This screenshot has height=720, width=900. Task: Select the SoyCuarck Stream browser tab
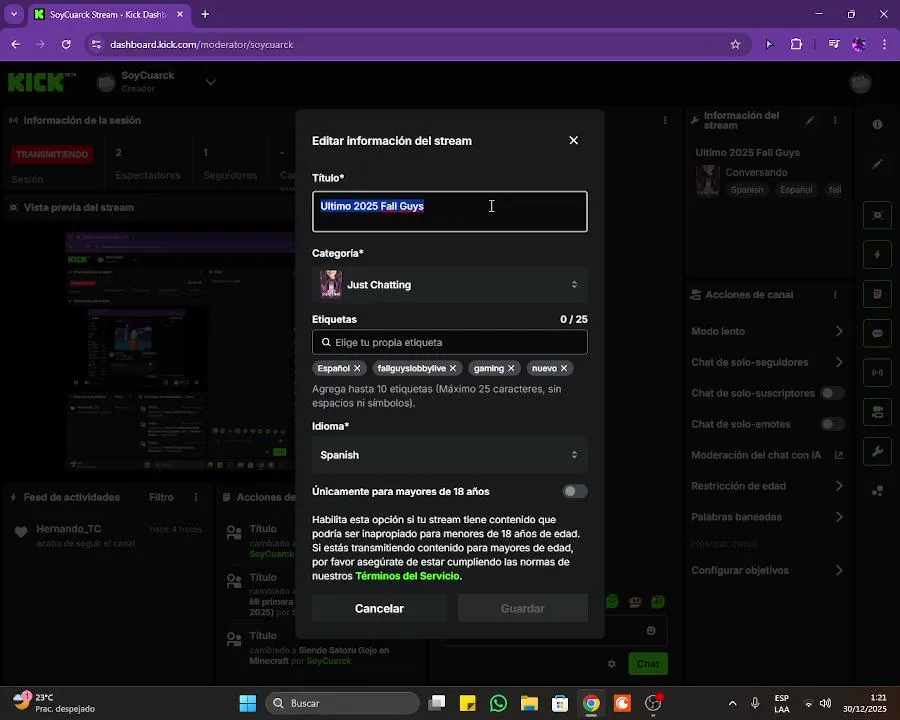pyautogui.click(x=108, y=14)
